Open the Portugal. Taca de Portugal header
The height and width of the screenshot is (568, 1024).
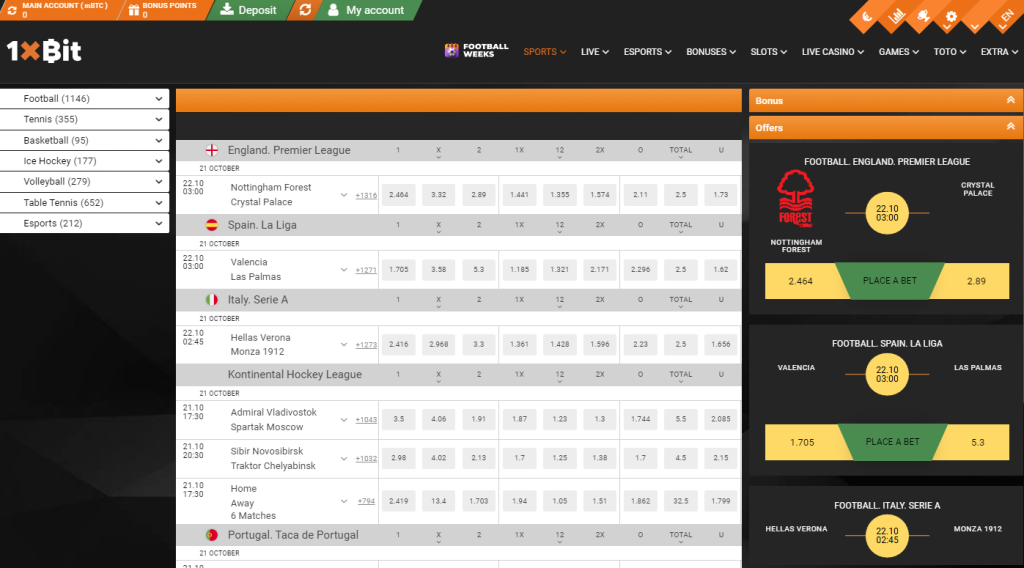[293, 535]
